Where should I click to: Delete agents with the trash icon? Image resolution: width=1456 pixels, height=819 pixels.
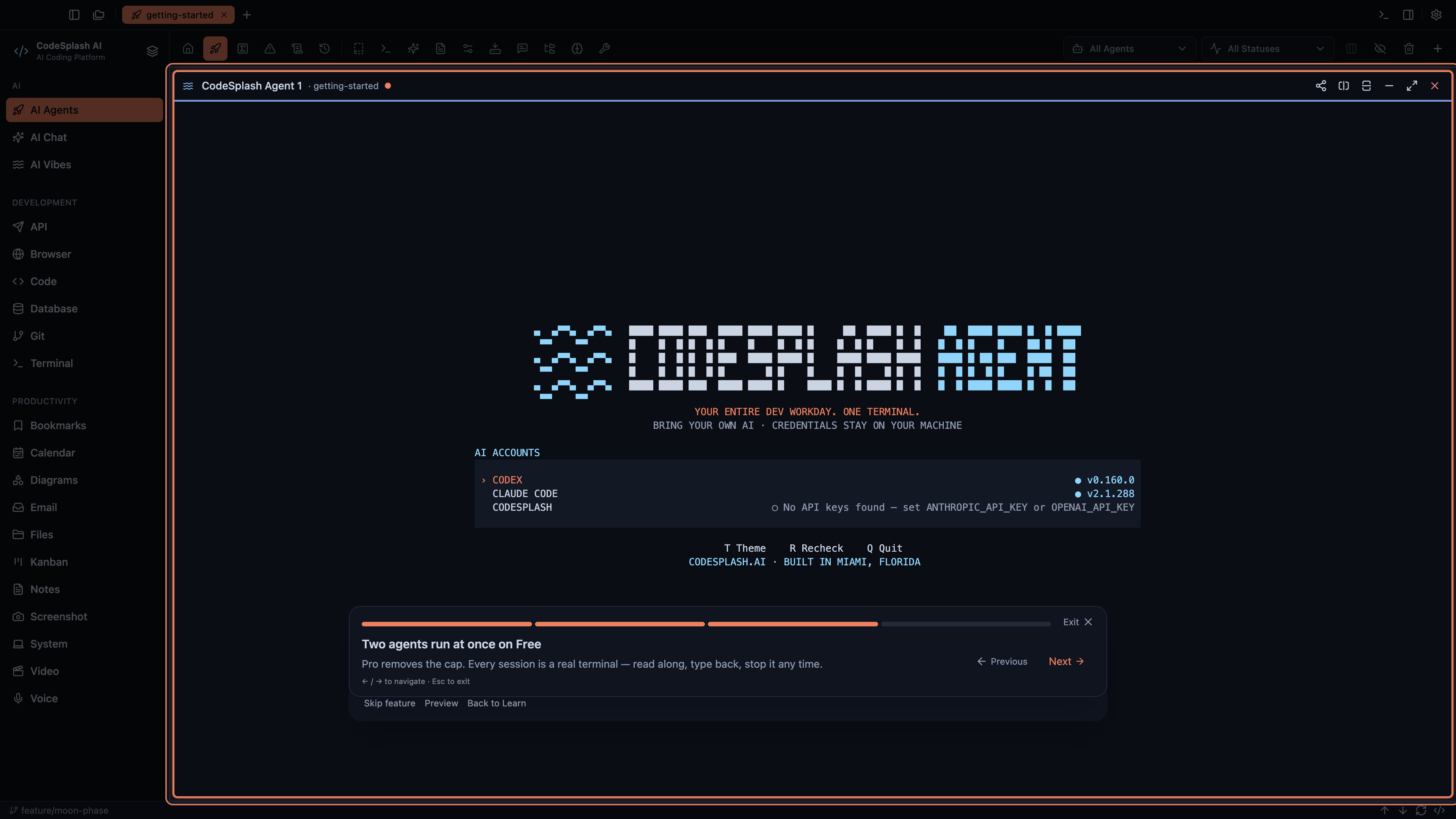click(x=1409, y=49)
